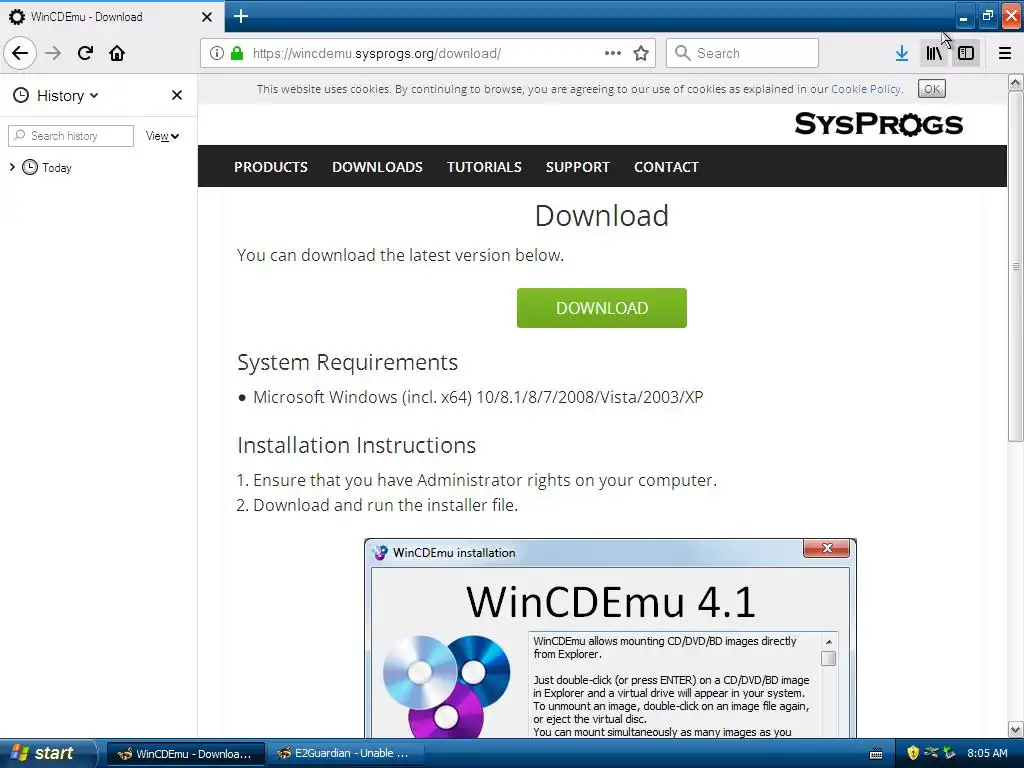Click the vertical page scrollbar thumb
This screenshot has width=1024, height=768.
[x=1015, y=266]
